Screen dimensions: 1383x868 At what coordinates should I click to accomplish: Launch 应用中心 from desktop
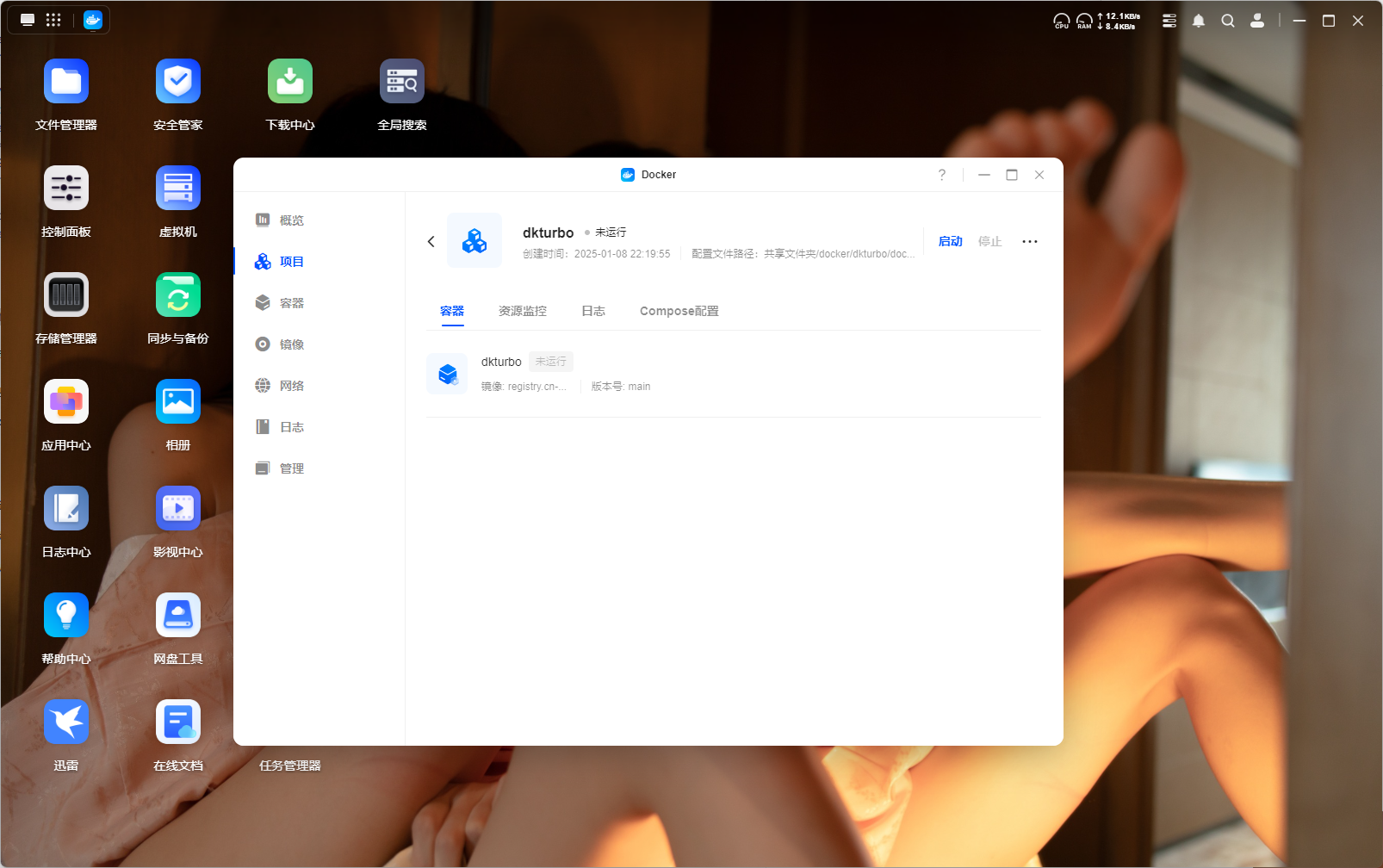66,402
